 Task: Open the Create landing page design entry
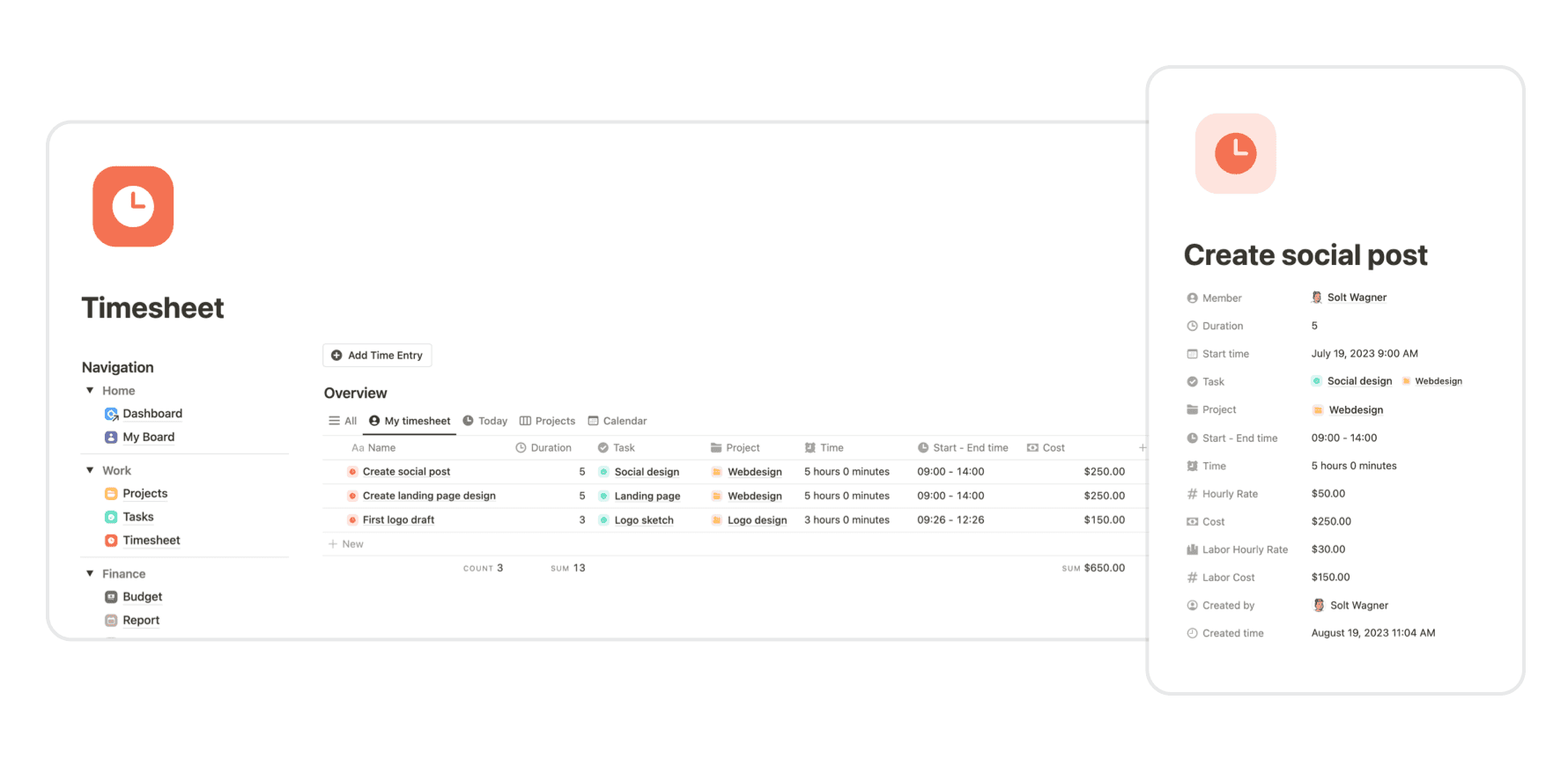tap(429, 496)
